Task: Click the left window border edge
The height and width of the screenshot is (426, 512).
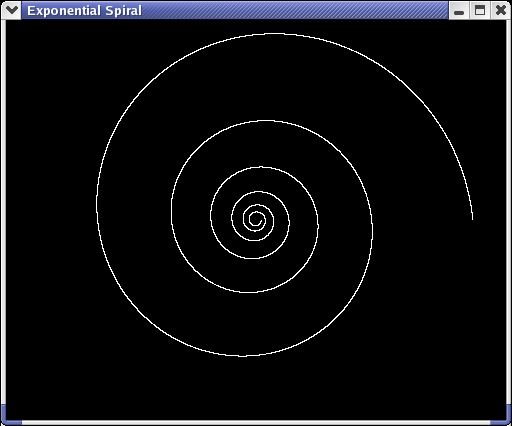Action: click(x=3, y=212)
